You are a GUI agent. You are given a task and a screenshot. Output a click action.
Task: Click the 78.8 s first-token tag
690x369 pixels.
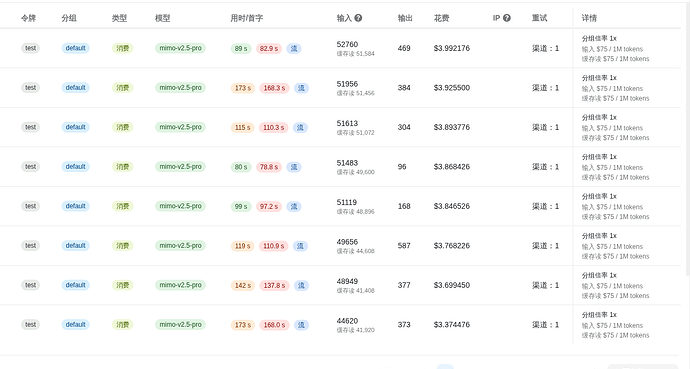tap(269, 167)
